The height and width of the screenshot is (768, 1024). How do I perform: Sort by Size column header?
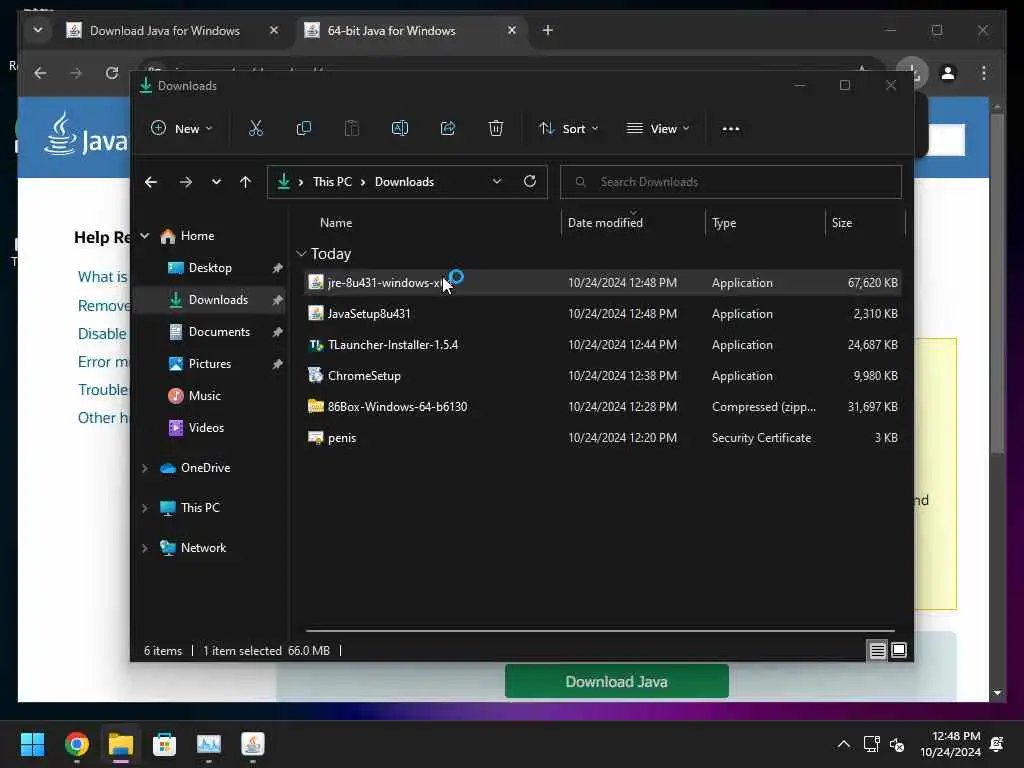tap(842, 223)
